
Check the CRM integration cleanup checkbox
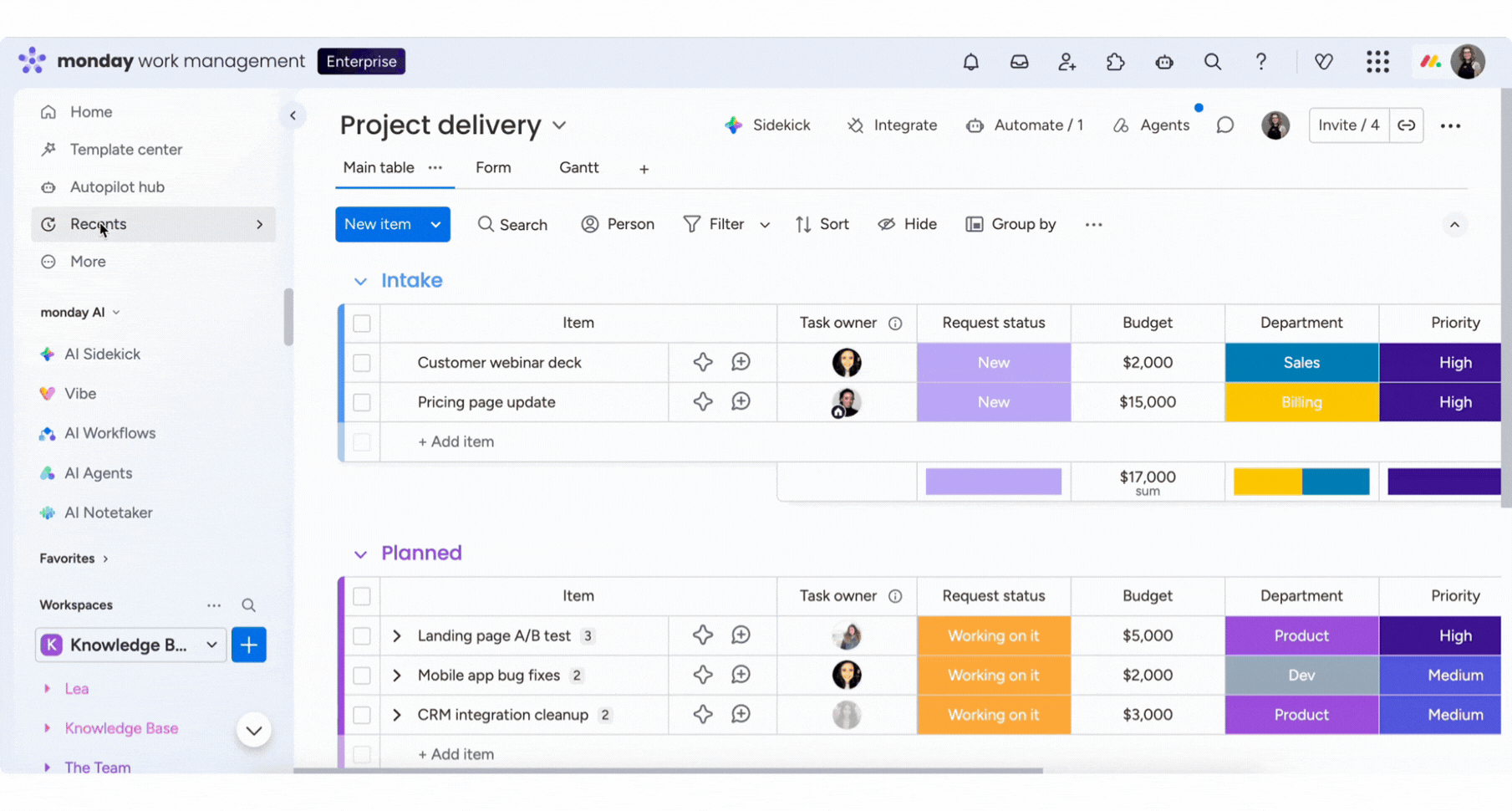pos(361,715)
